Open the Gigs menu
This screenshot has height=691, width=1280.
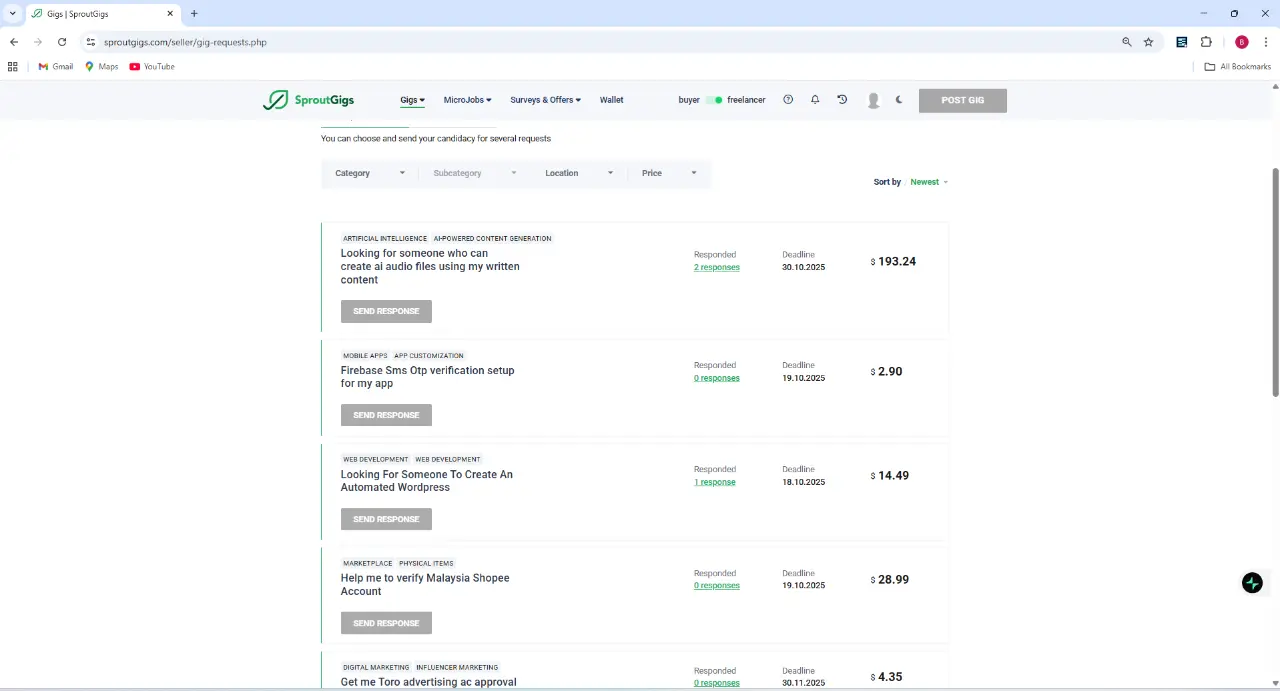click(412, 100)
